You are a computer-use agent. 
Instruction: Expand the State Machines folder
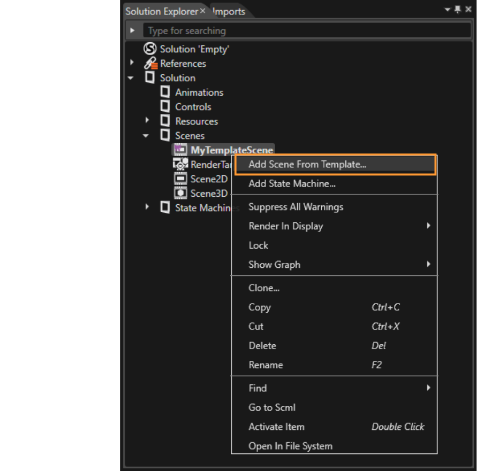click(147, 207)
